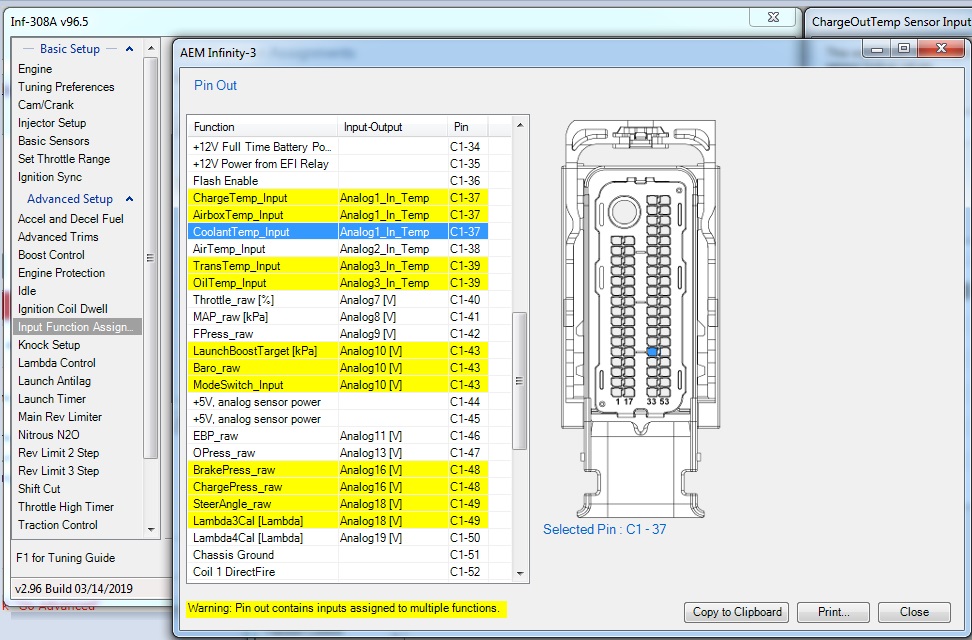Click the pin table scroll-down arrow
972x640 pixels.
pos(520,573)
